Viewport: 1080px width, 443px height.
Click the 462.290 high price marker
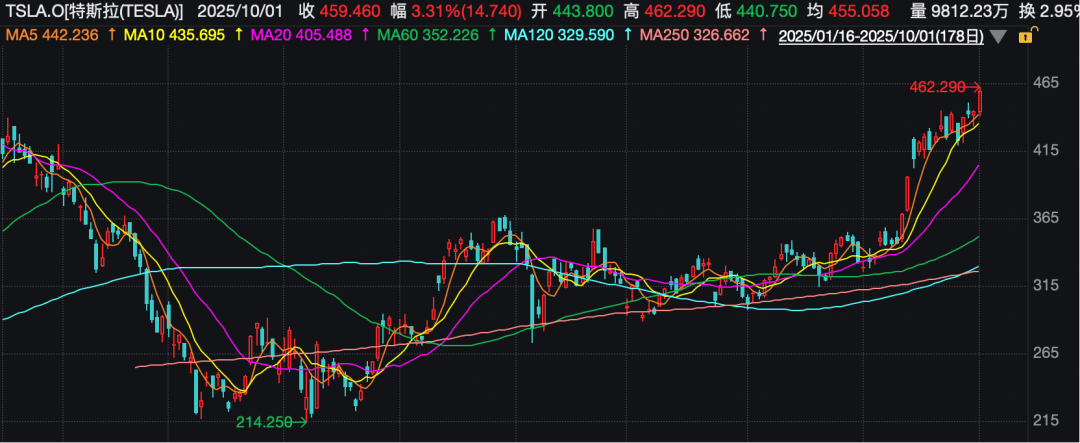[x=938, y=88]
